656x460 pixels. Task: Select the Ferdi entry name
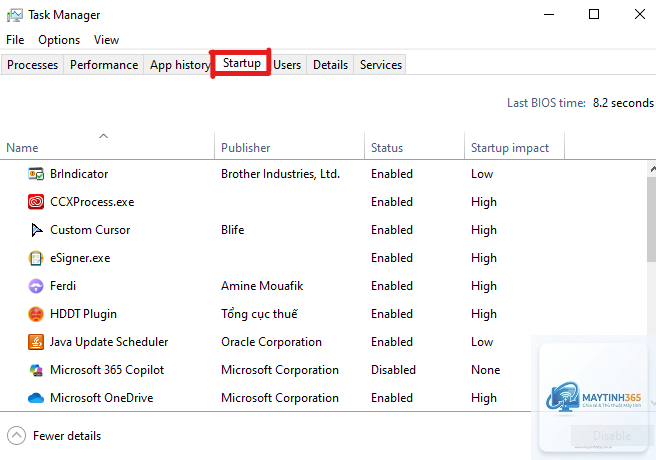pos(63,286)
